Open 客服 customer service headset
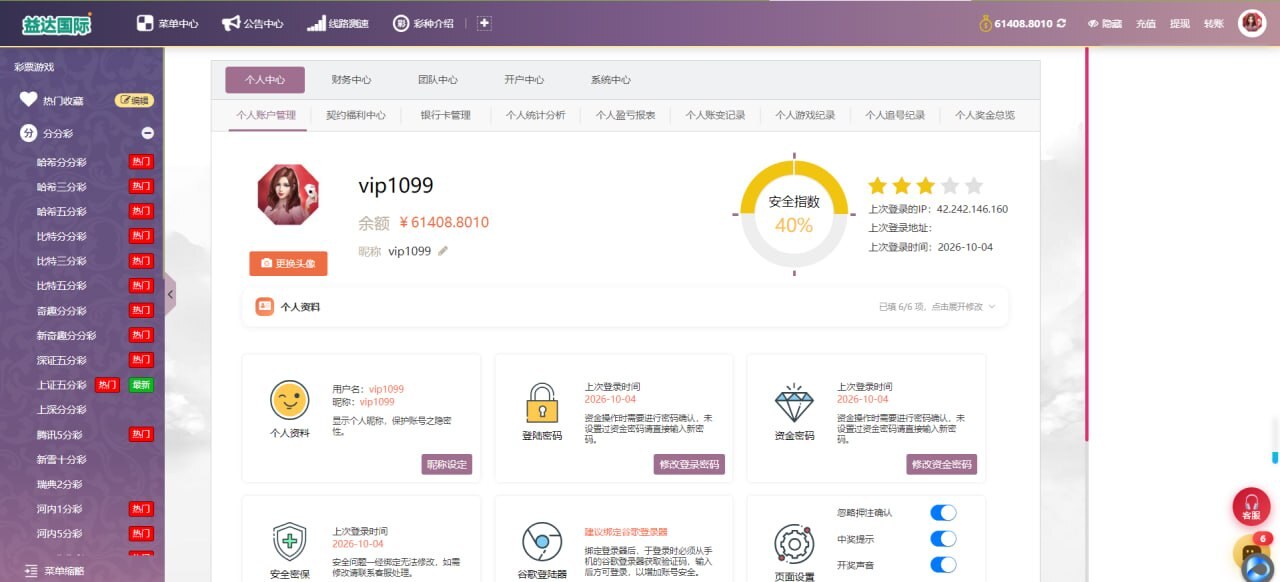Image resolution: width=1280 pixels, height=582 pixels. (x=1251, y=506)
